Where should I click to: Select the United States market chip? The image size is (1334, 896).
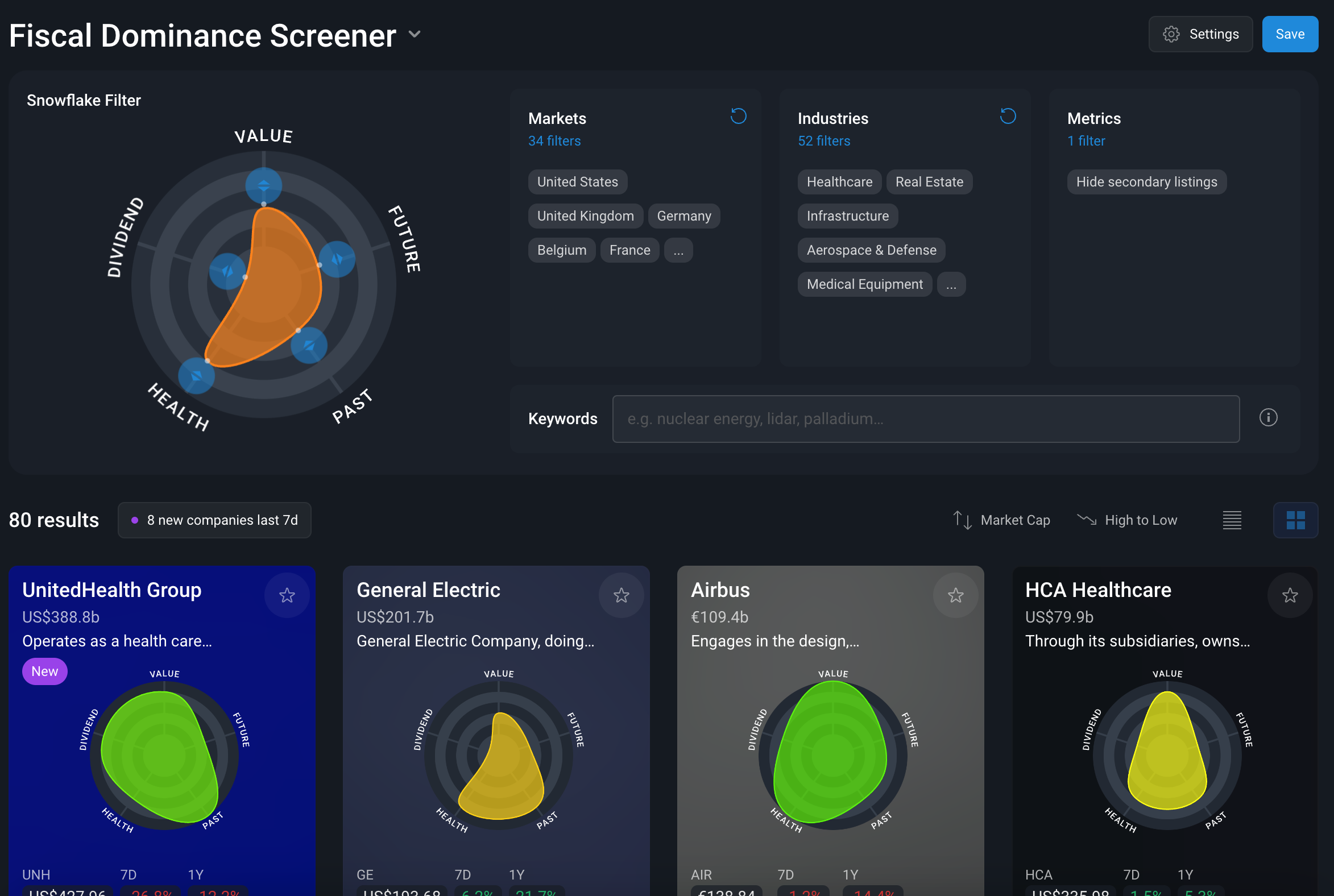(577, 182)
